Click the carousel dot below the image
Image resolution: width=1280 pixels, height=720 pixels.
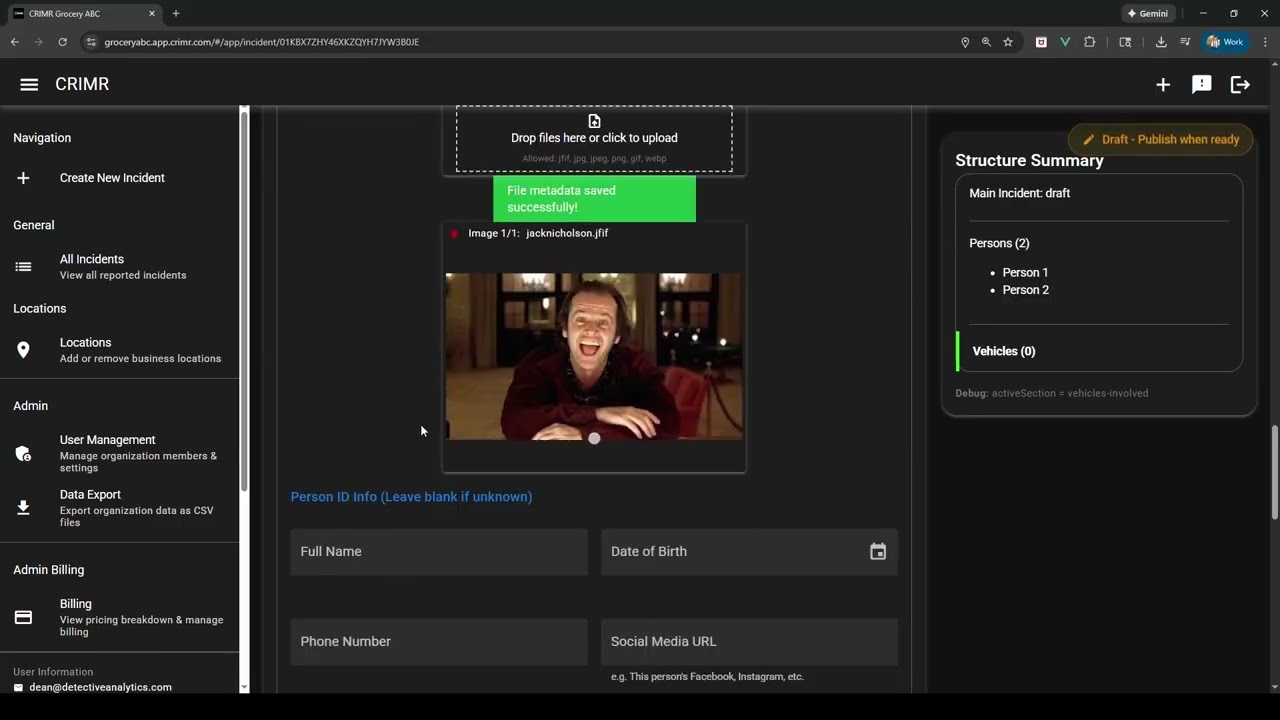point(594,438)
